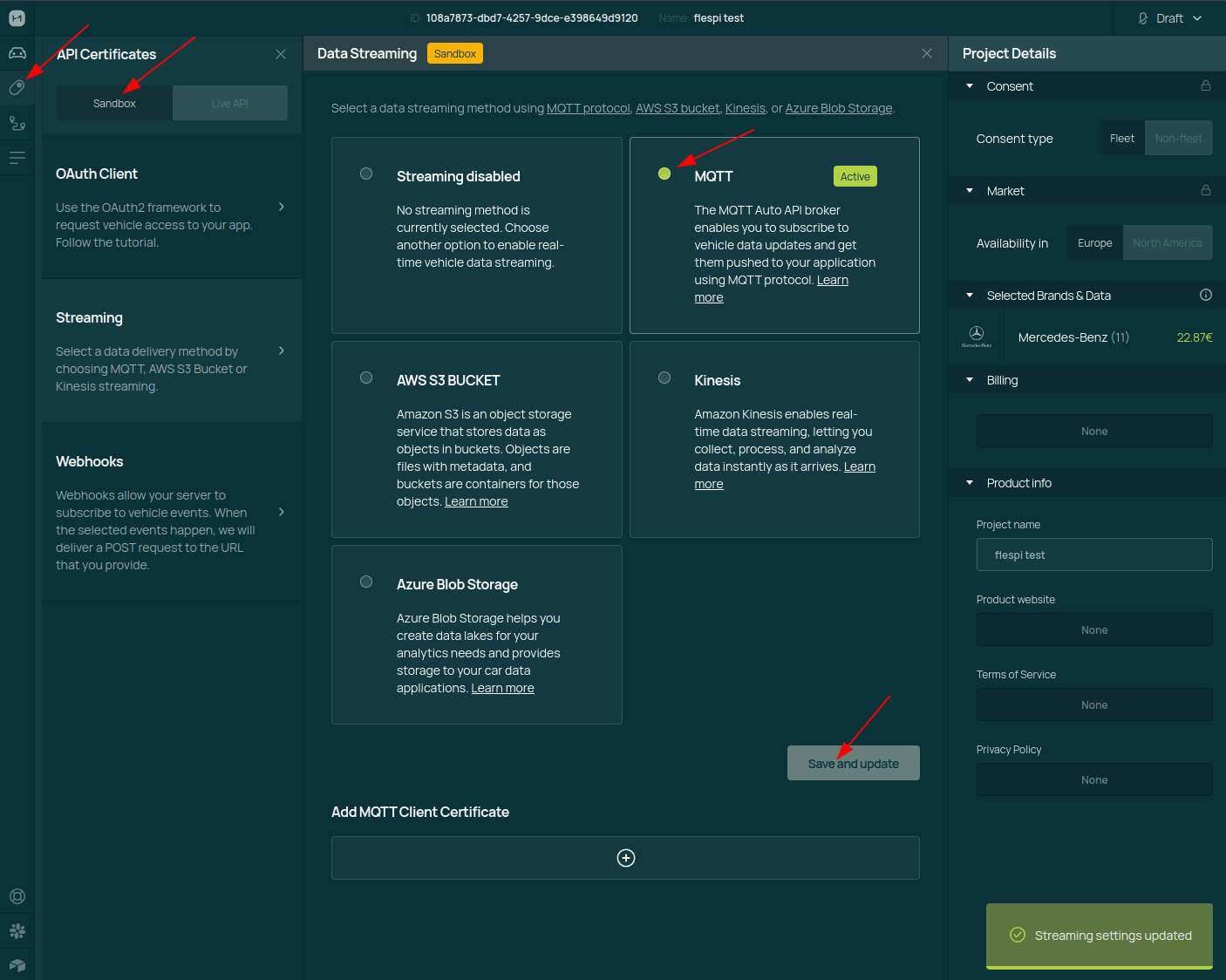Open the support lifebuoy icon in sidebar

click(x=17, y=896)
